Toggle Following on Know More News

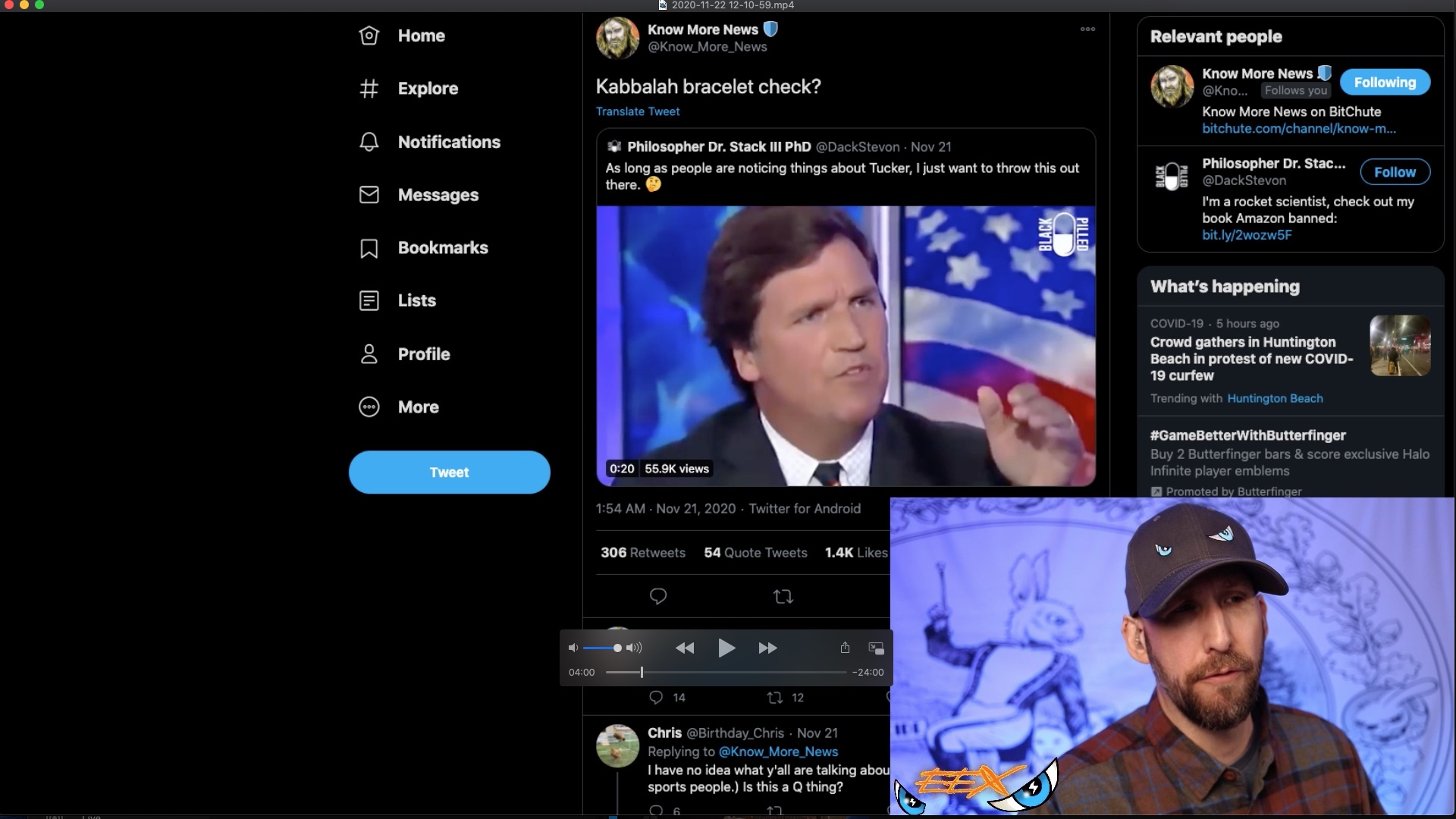1384,83
